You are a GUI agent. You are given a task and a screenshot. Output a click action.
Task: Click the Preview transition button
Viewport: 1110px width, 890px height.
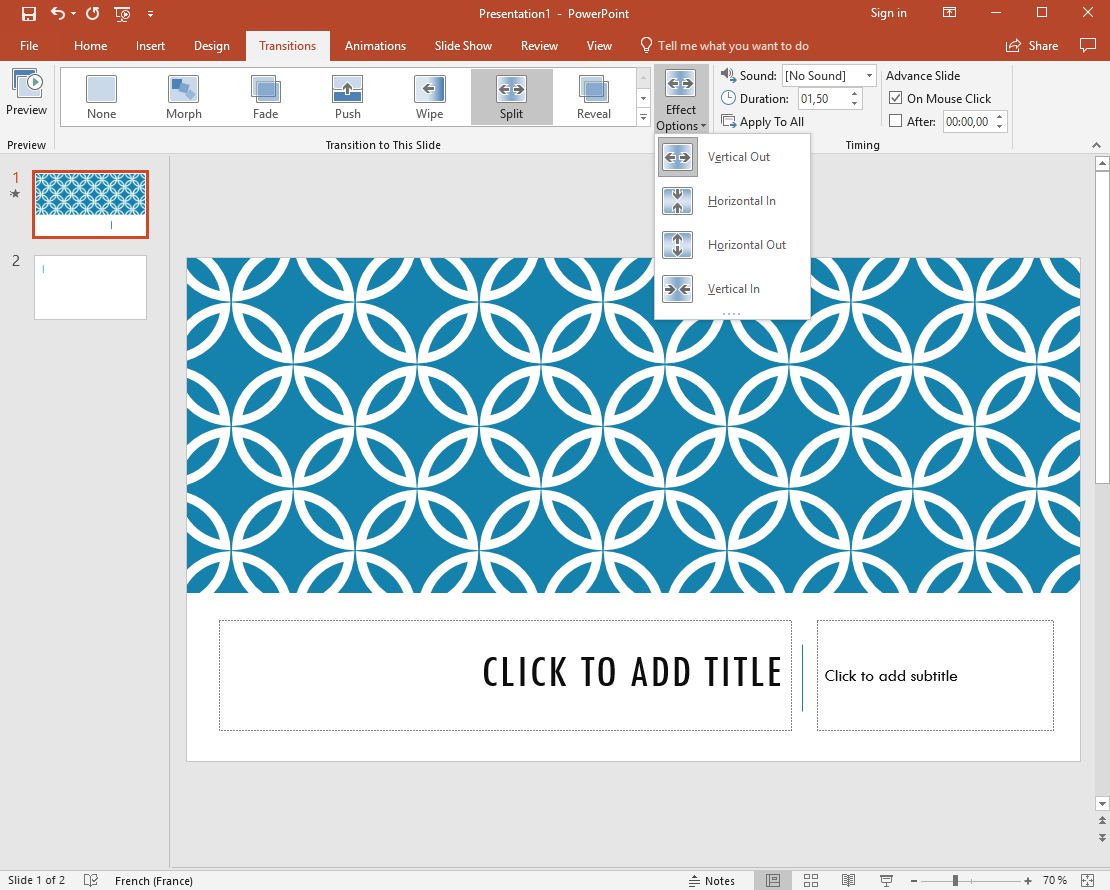point(26,93)
